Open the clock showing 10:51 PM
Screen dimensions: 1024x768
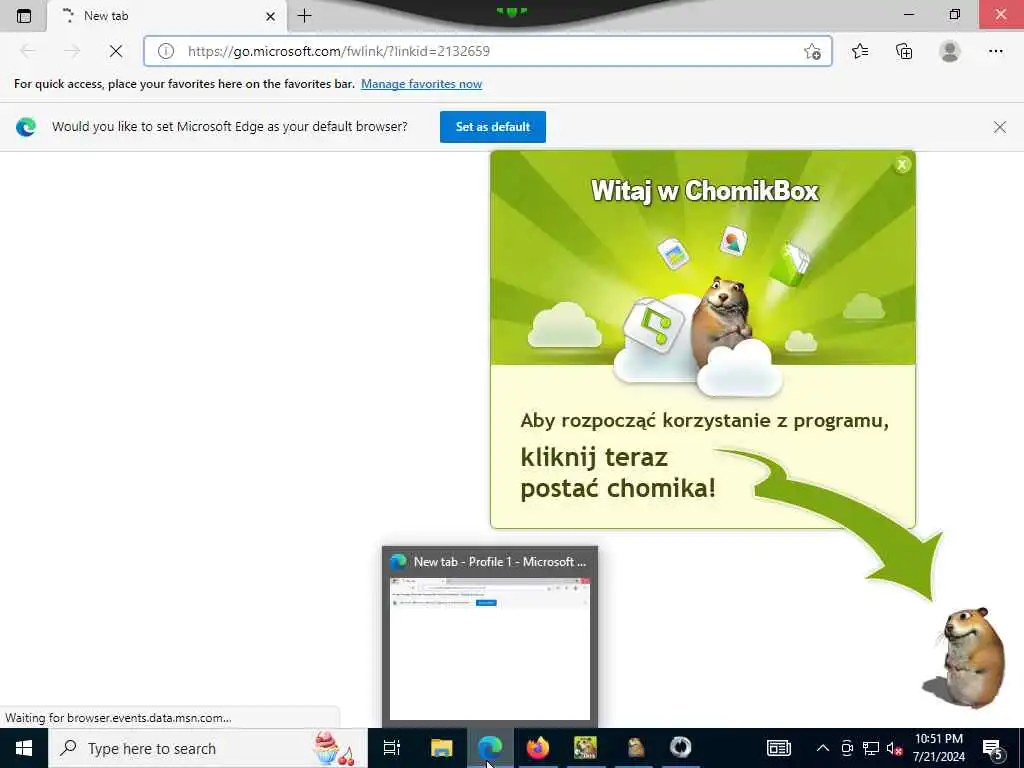tap(938, 748)
